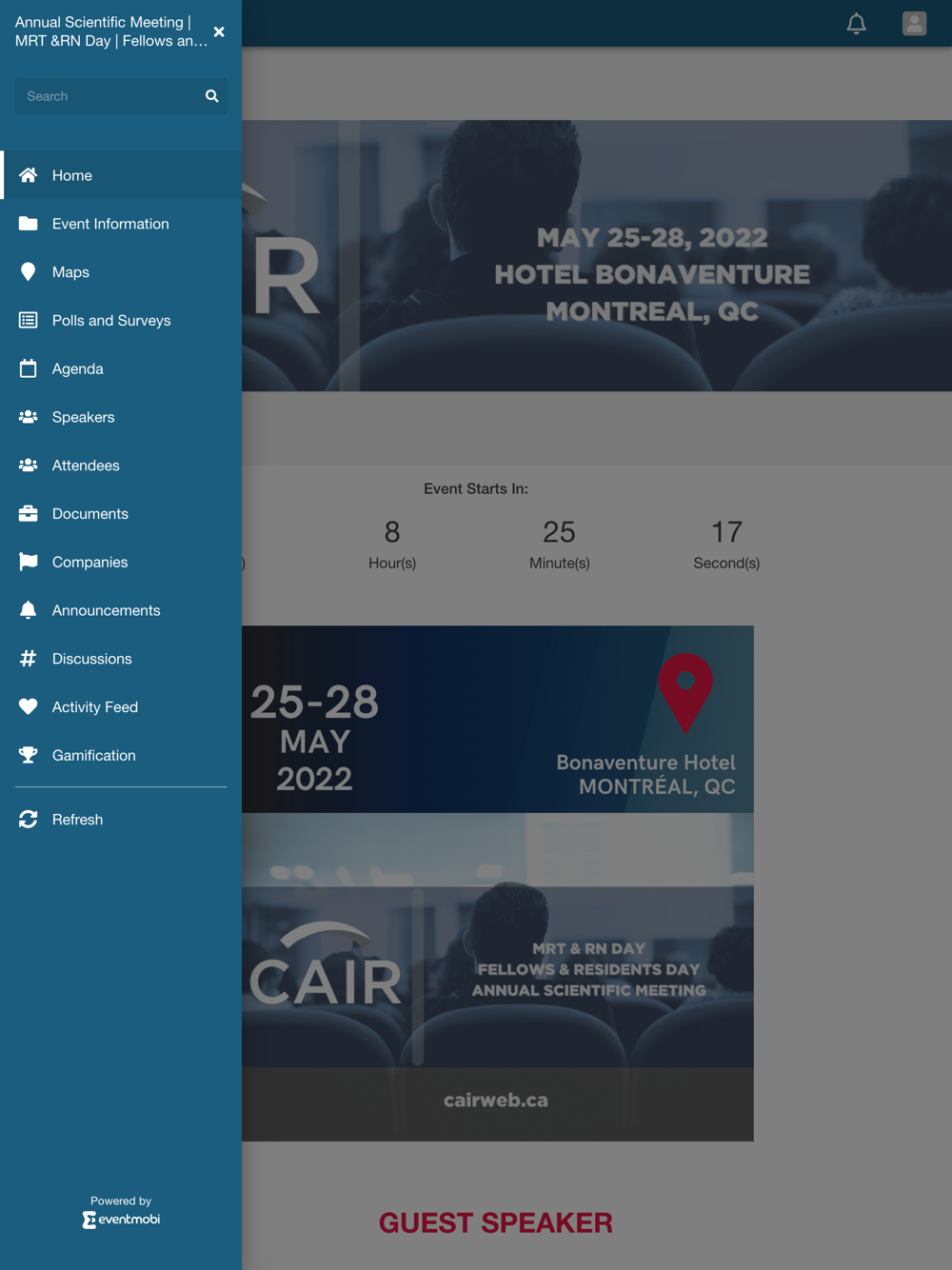Click the Home house icon

pyautogui.click(x=29, y=175)
